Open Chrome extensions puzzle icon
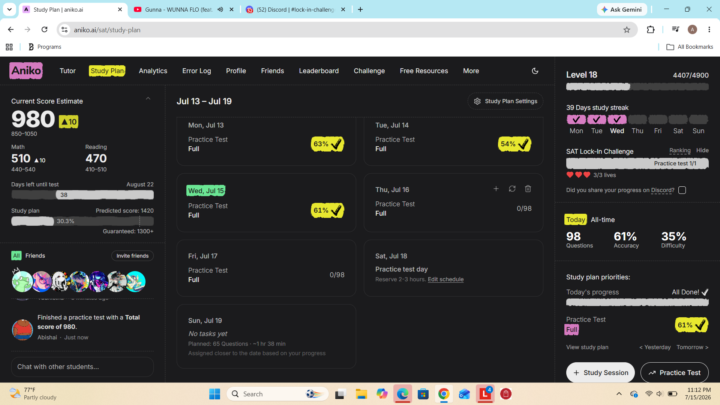 click(x=651, y=30)
